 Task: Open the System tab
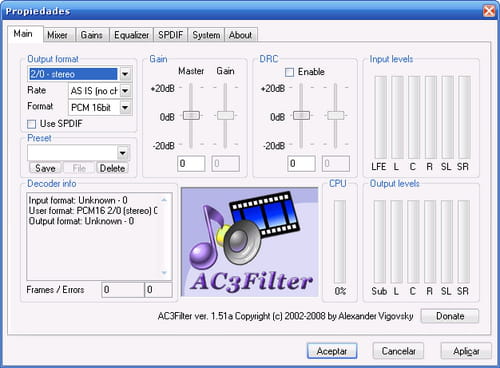tap(206, 35)
